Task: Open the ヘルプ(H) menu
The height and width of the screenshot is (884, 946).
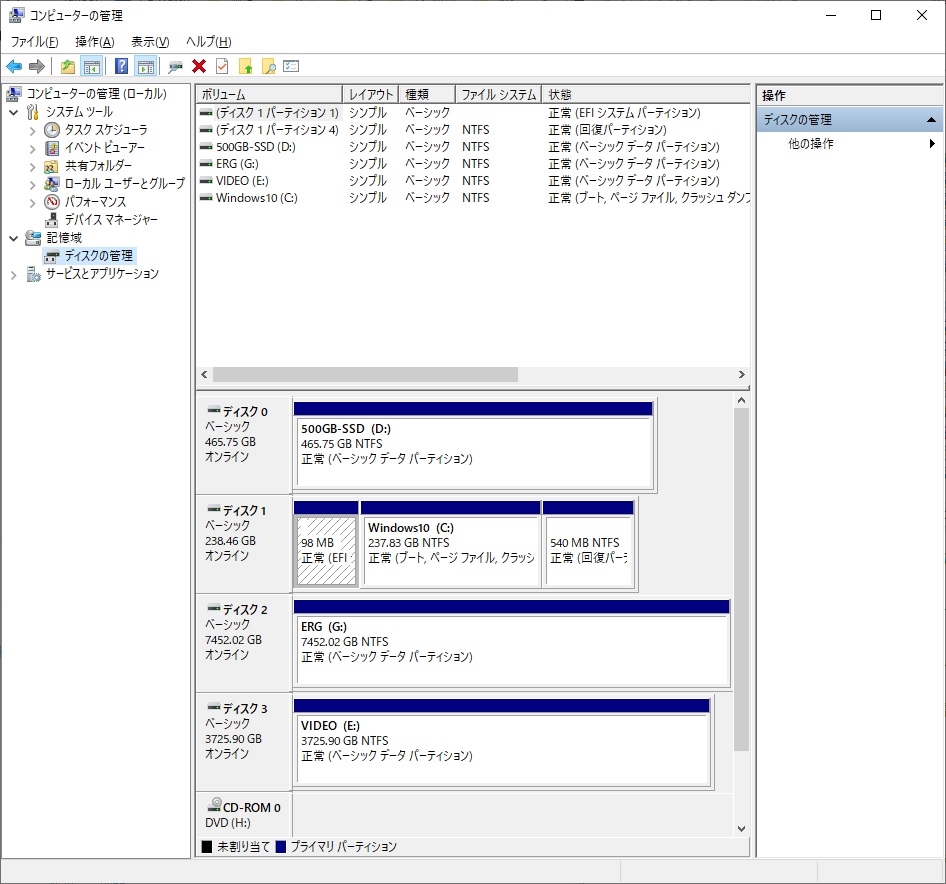Action: 209,42
